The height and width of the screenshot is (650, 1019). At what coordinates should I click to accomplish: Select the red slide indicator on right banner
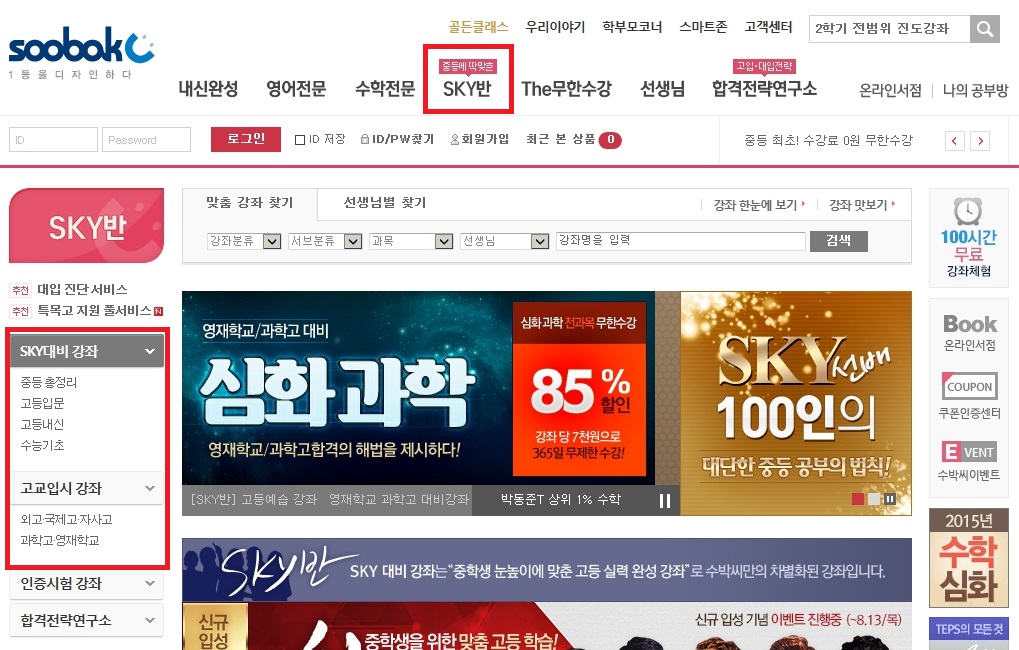point(857,499)
